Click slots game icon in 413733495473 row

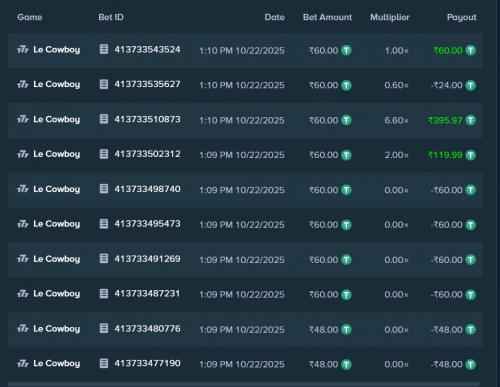pos(23,224)
